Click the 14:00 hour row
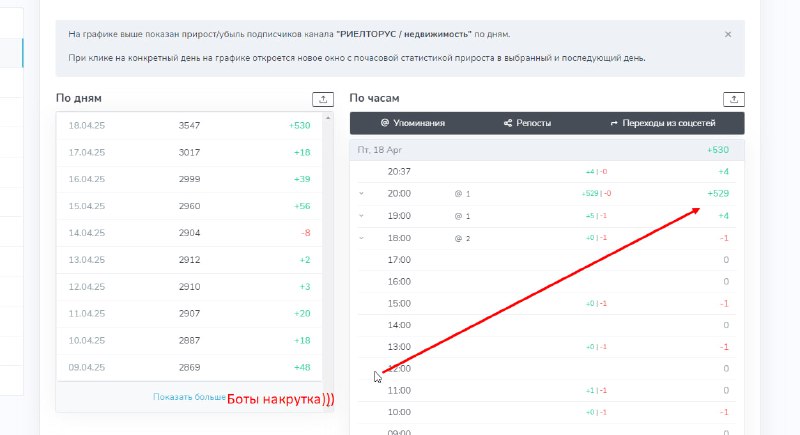Viewport: 800px width, 435px height. point(547,325)
